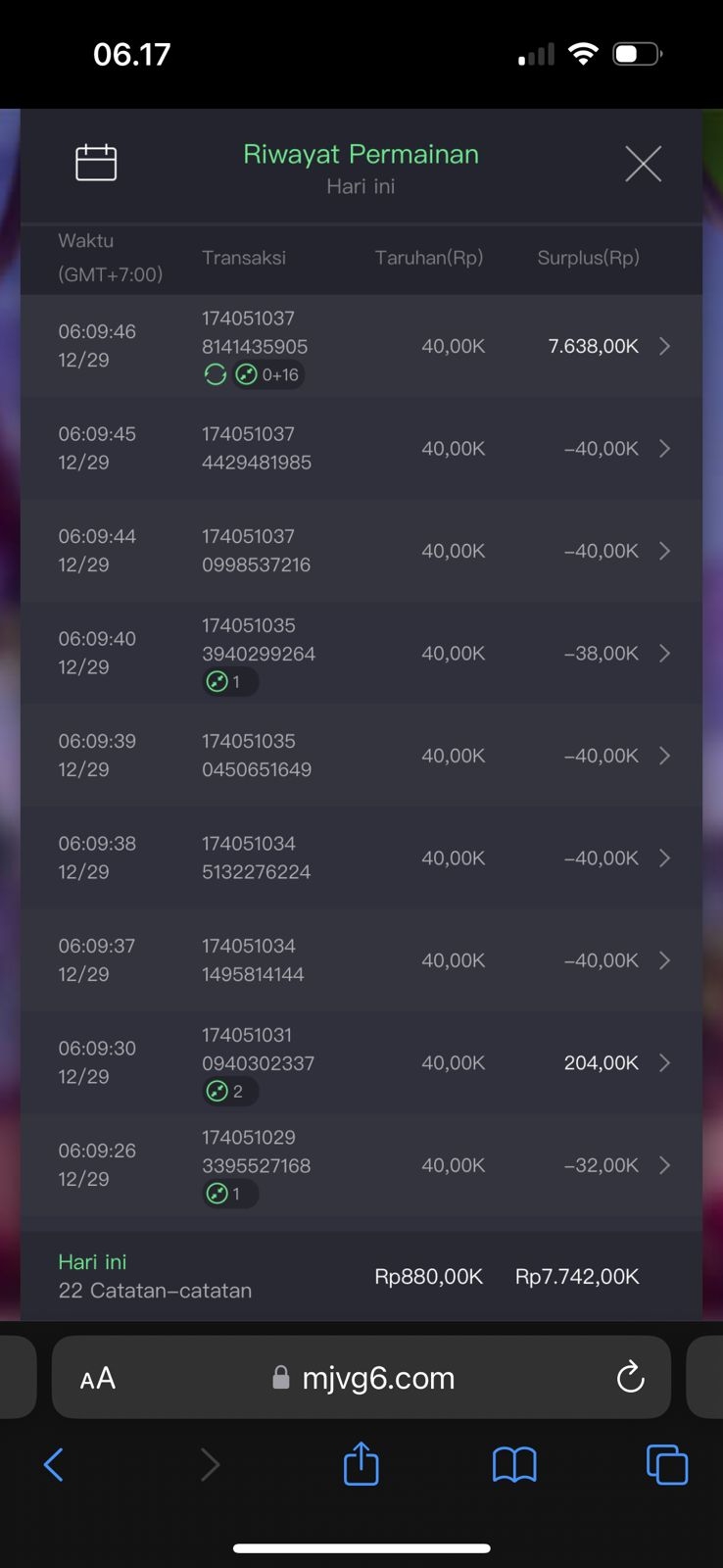Tap the Safari share icon
This screenshot has width=723, height=1568.
[x=361, y=1464]
